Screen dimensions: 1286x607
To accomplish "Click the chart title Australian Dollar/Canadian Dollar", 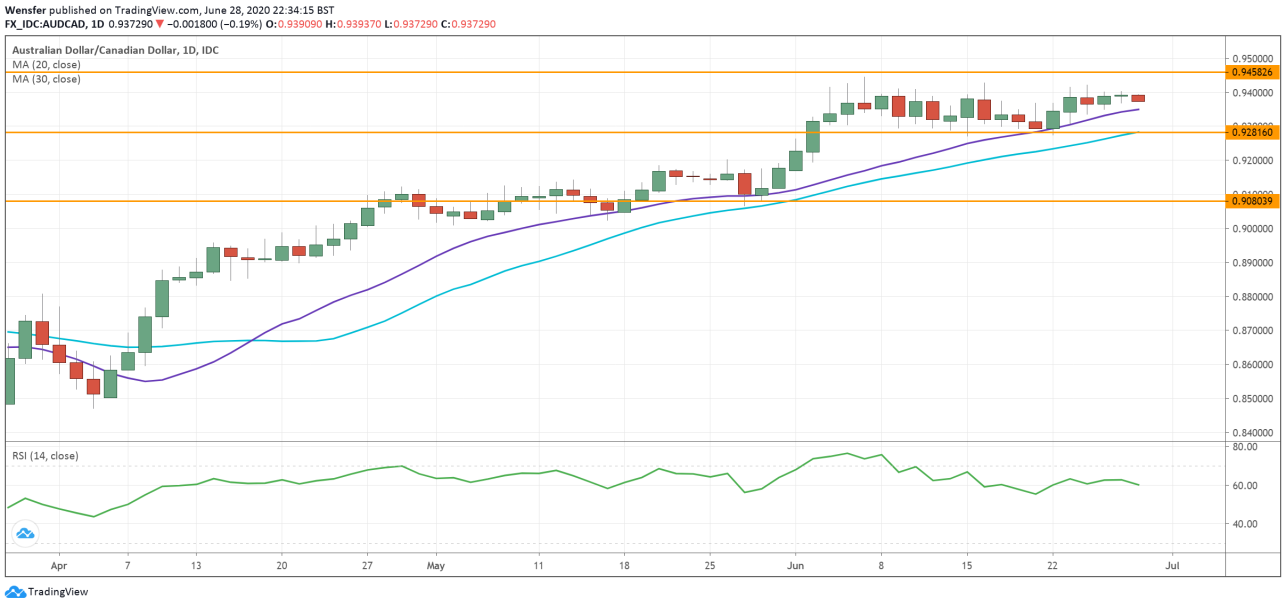I will [101, 48].
